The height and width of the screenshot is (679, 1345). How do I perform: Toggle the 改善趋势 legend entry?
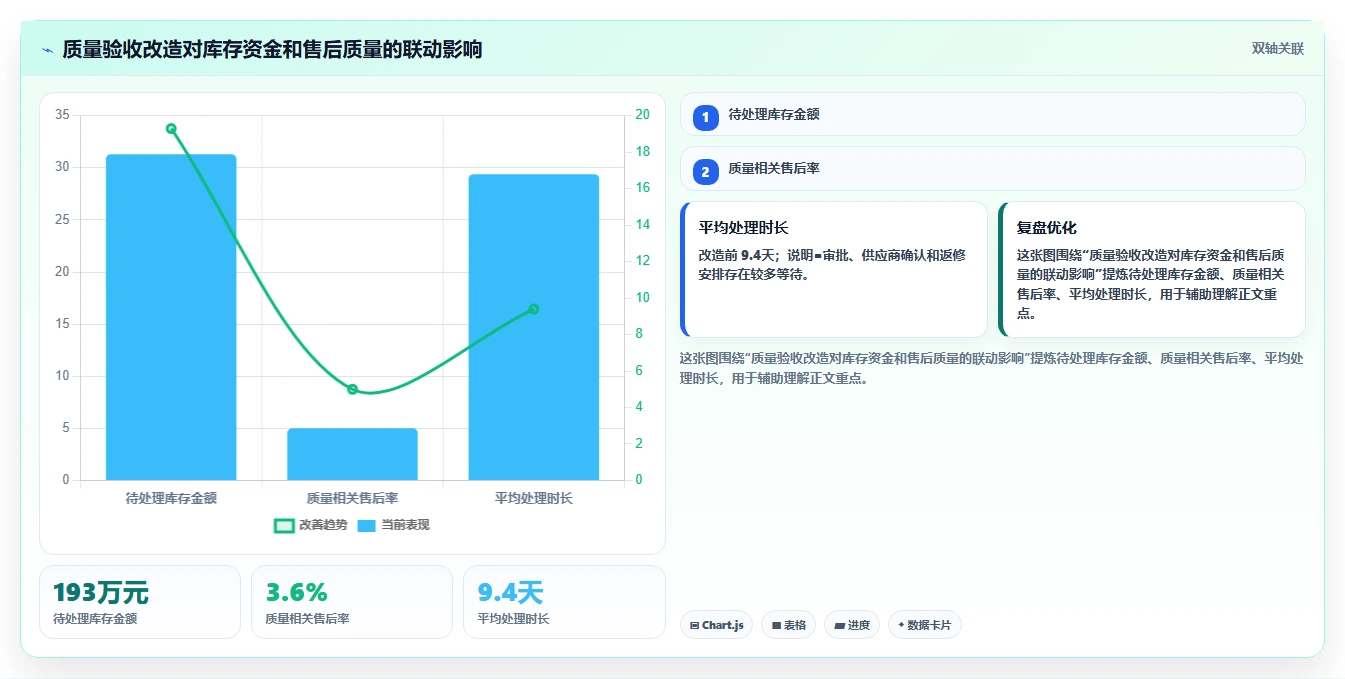(x=309, y=525)
